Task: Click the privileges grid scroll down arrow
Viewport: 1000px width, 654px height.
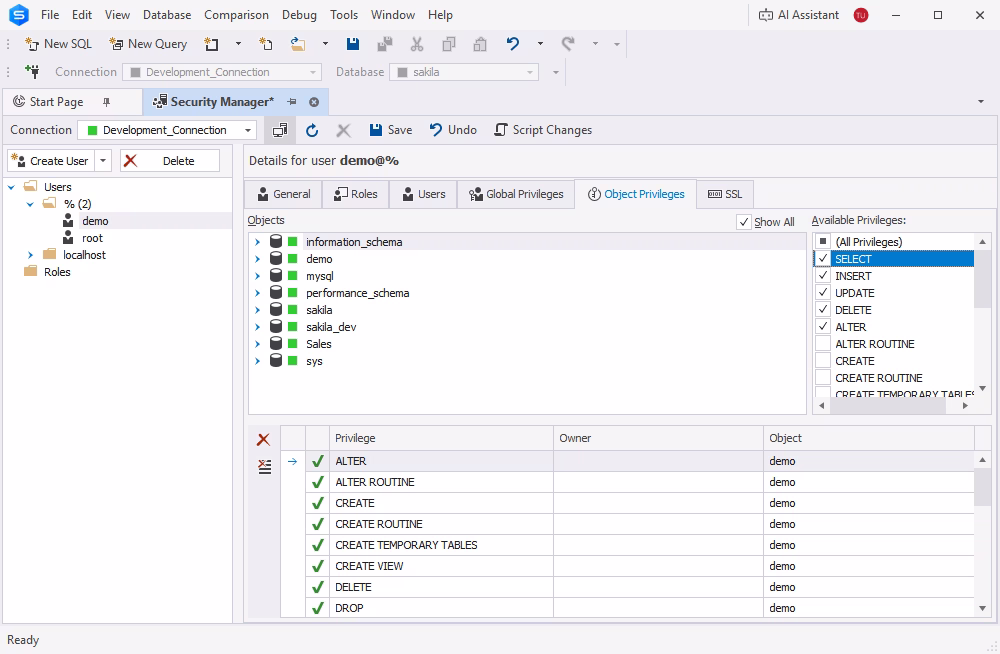Action: coord(982,609)
